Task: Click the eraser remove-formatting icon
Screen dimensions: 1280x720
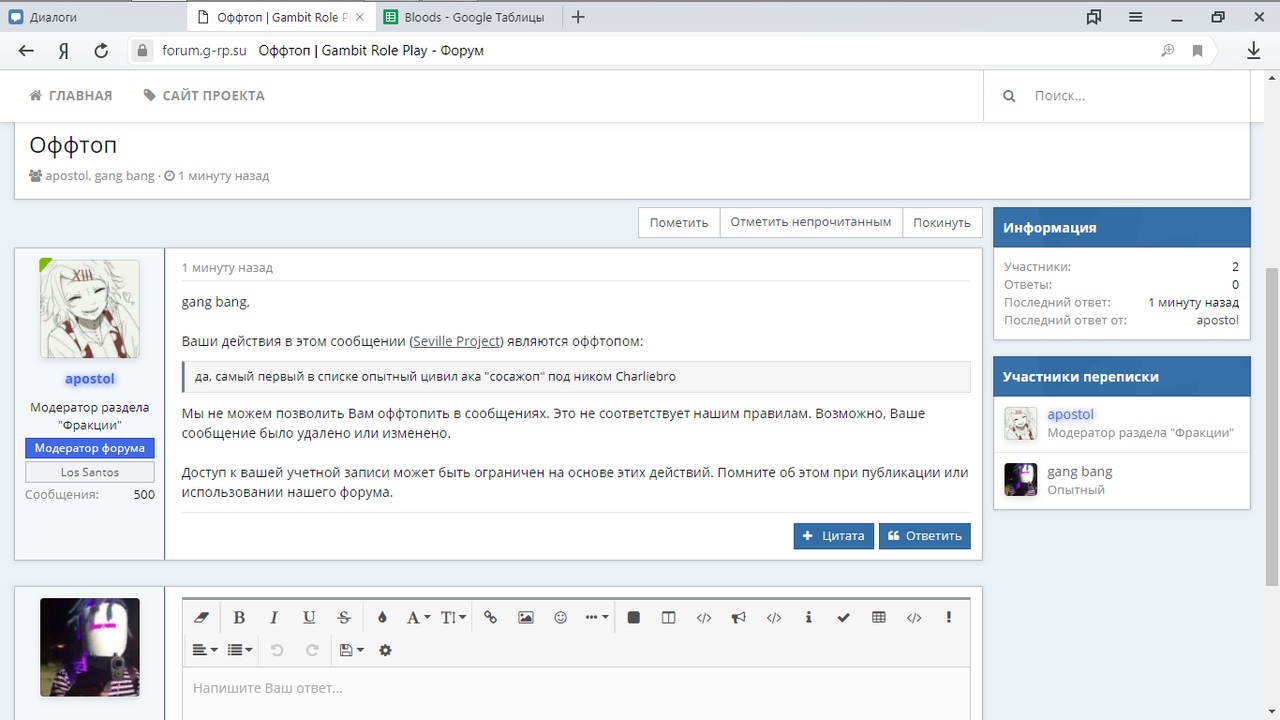Action: (x=201, y=618)
